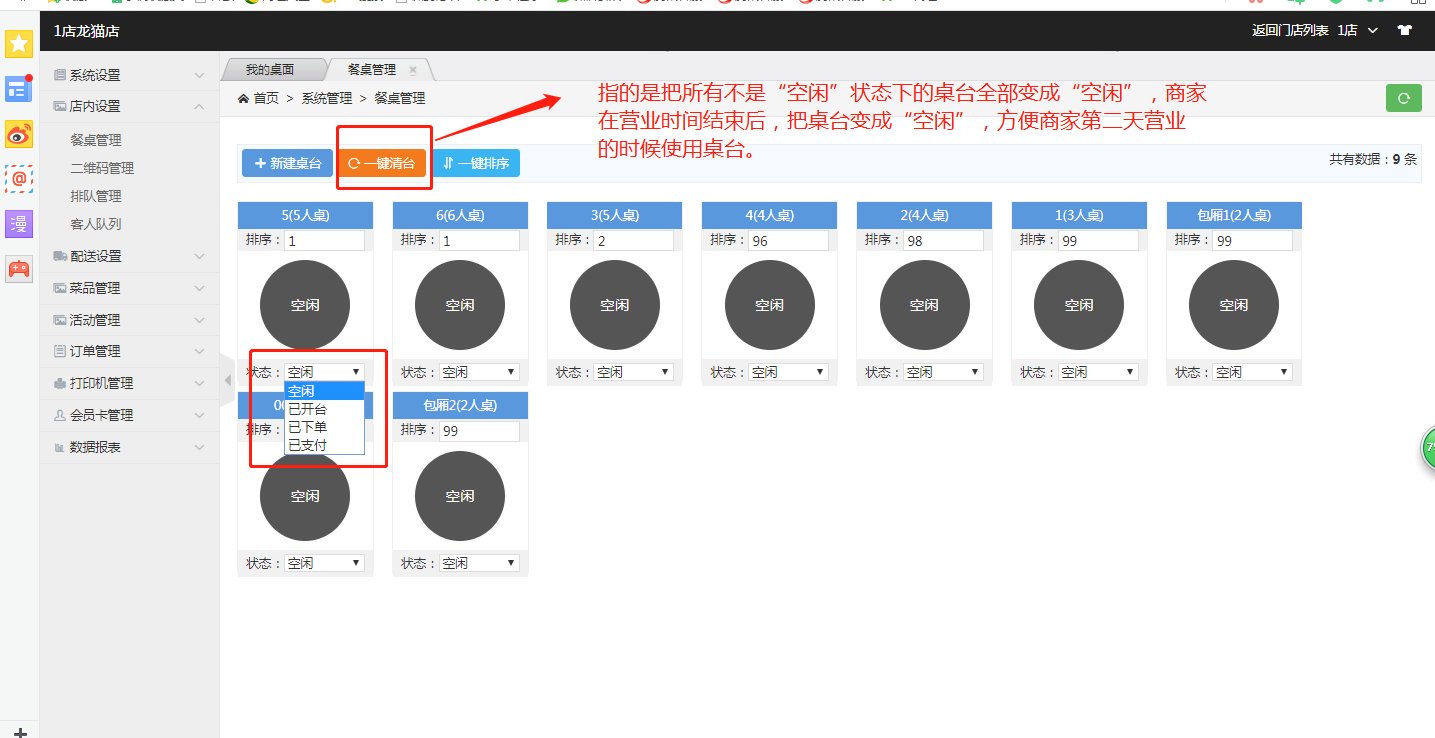Open 二维码管理 in sidebar
Image resolution: width=1435 pixels, height=738 pixels.
[102, 168]
